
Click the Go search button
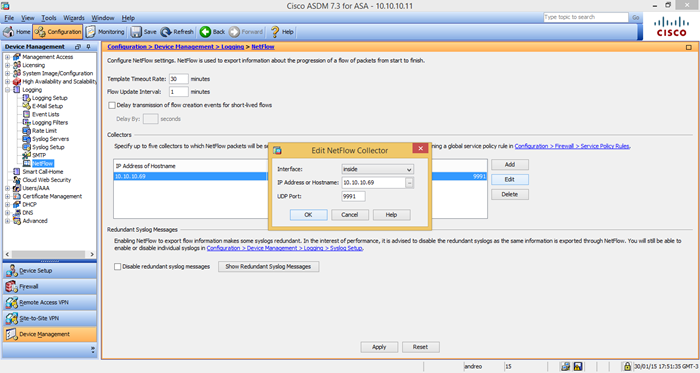click(636, 17)
